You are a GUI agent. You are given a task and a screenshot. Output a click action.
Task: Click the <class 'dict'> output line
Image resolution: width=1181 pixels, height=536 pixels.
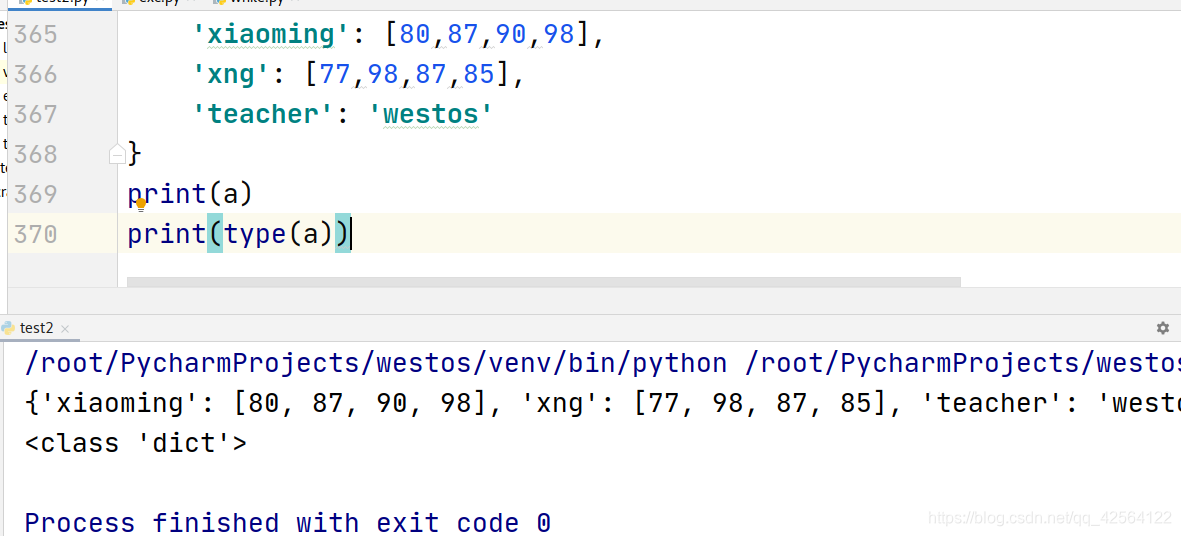(136, 443)
